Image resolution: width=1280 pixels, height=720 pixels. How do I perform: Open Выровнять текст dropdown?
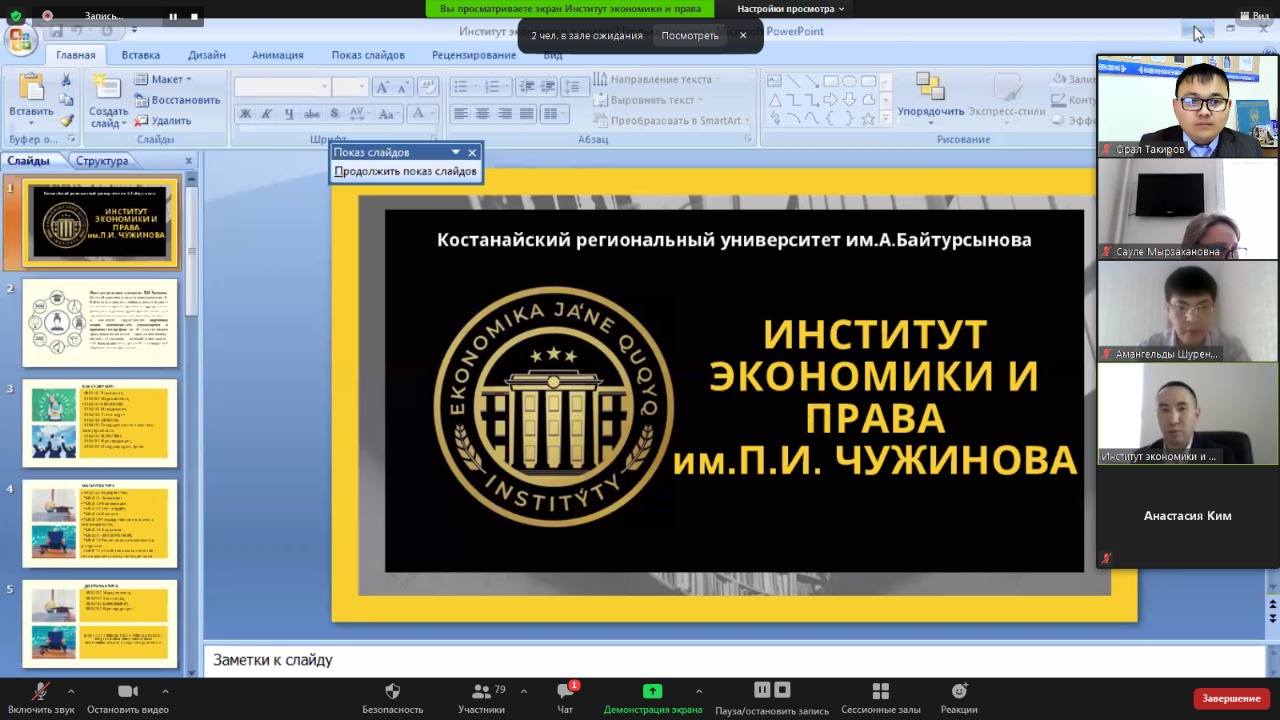click(x=649, y=100)
